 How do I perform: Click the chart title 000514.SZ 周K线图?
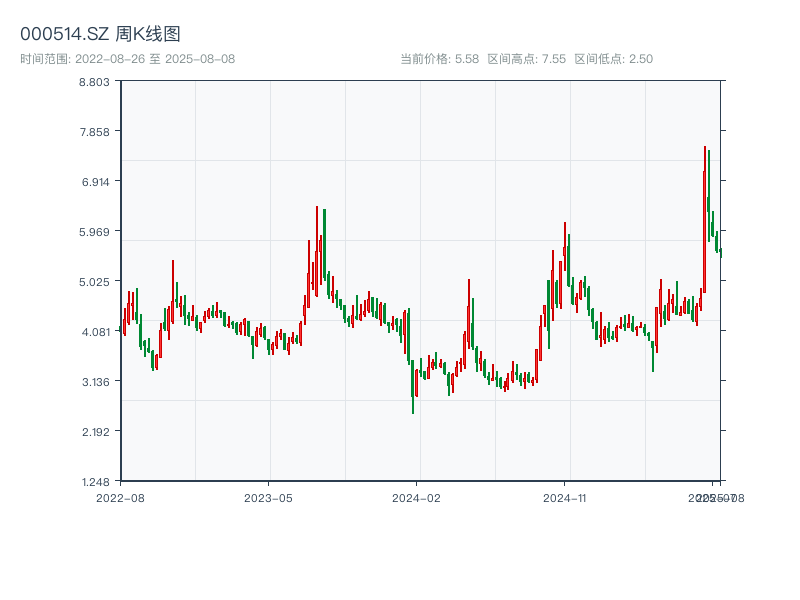[x=100, y=34]
